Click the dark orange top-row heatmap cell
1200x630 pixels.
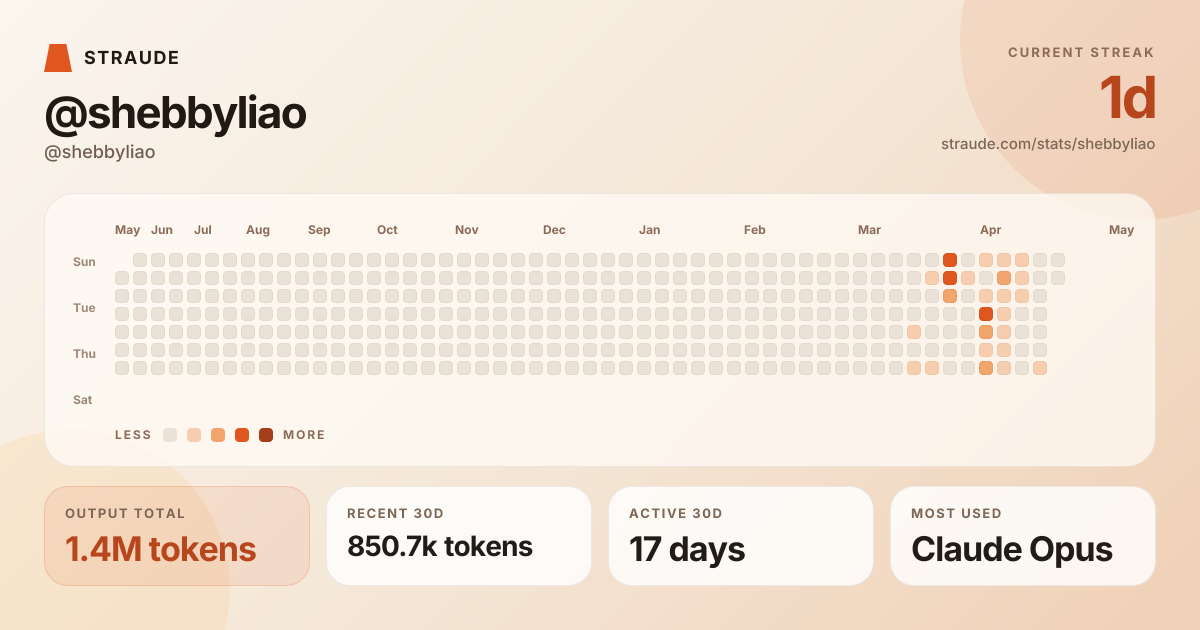(x=950, y=260)
